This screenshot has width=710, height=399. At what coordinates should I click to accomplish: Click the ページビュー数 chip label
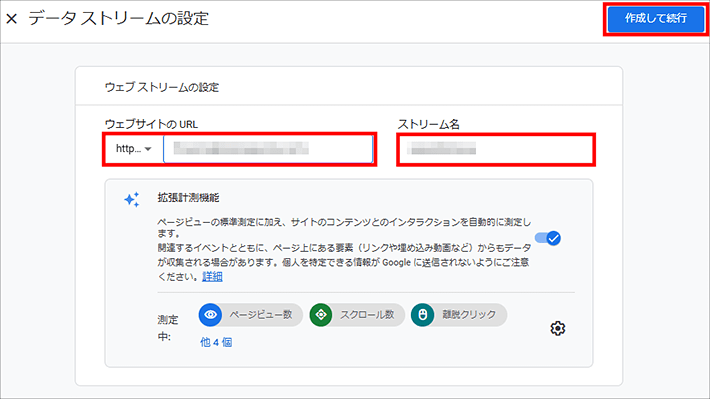[x=261, y=315]
